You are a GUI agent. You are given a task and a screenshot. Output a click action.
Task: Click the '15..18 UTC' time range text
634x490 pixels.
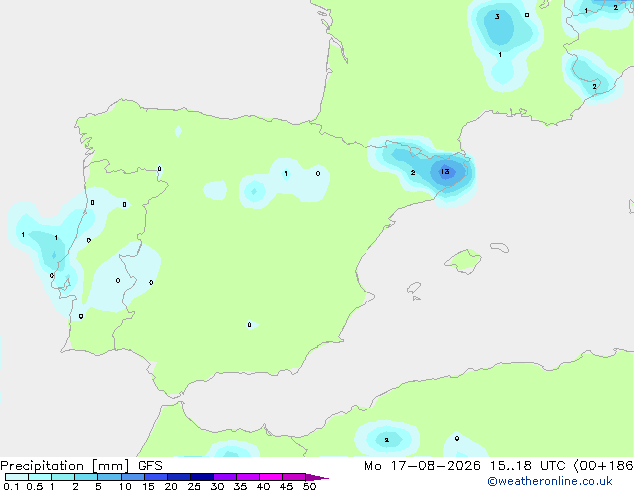click(x=527, y=466)
